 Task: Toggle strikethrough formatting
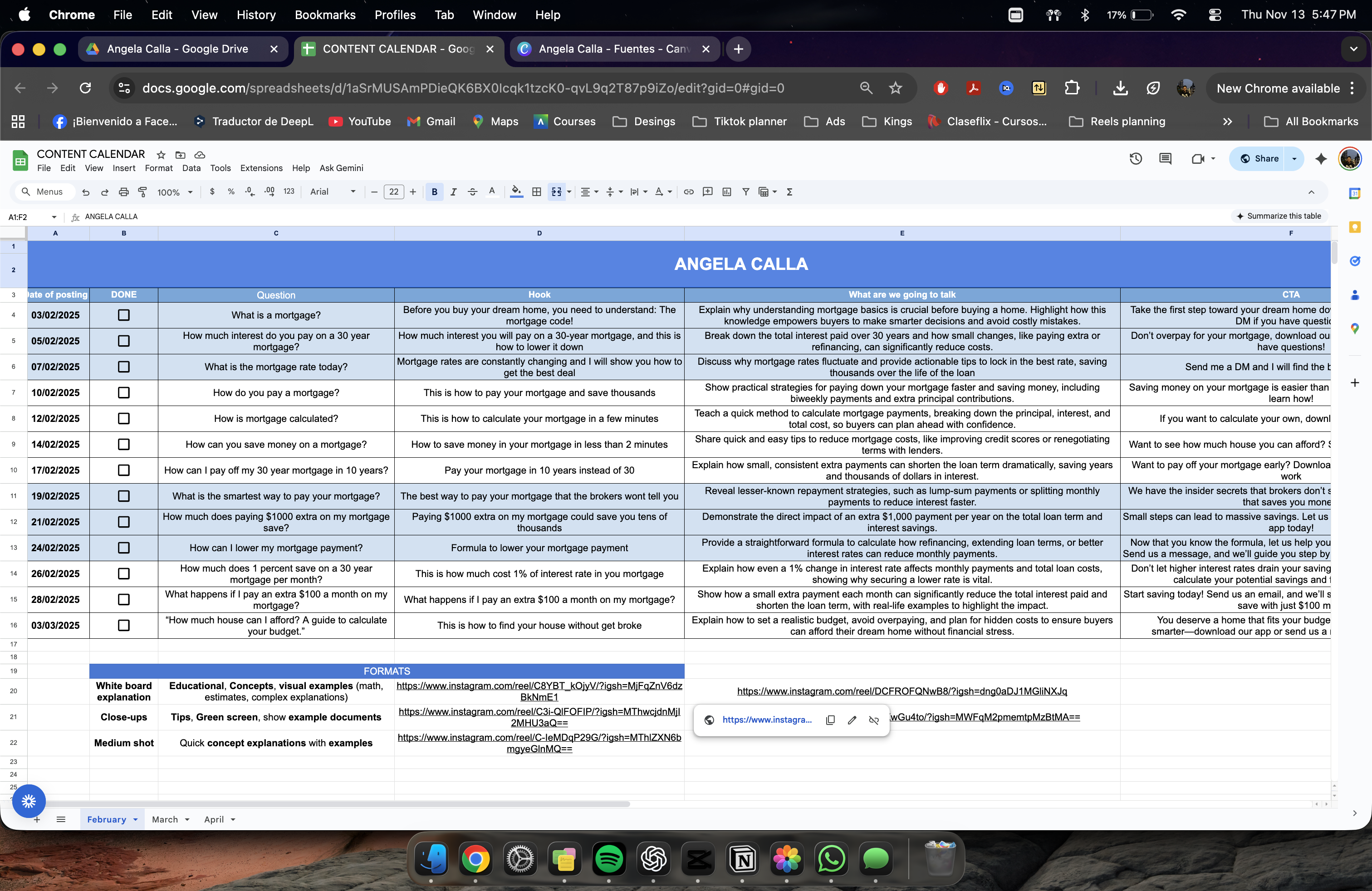(x=472, y=192)
